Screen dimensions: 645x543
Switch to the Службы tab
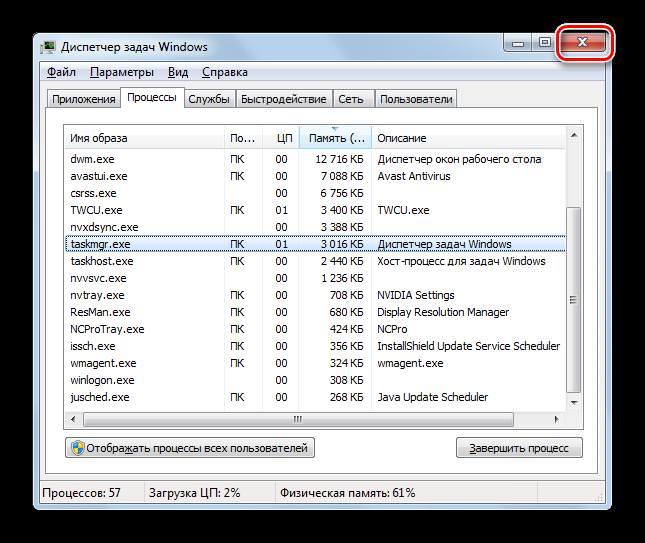pyautogui.click(x=209, y=99)
